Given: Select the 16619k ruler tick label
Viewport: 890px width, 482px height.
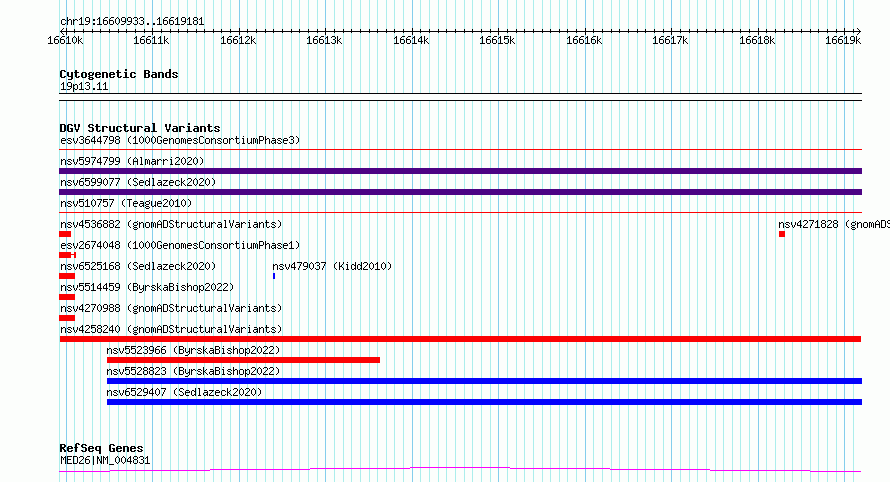Looking at the screenshot, I should [843, 40].
